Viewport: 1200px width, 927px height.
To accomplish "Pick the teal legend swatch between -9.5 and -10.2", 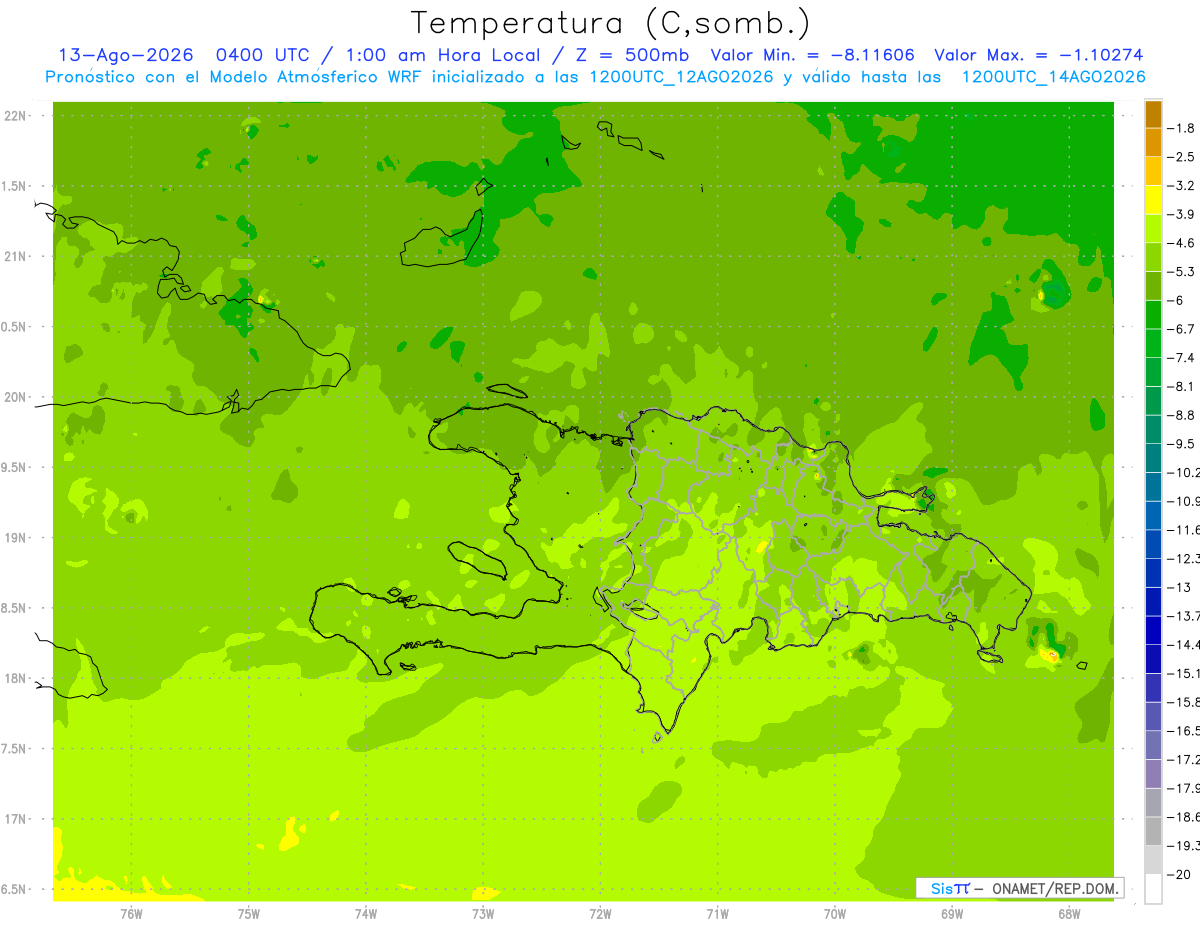I will point(1153,458).
